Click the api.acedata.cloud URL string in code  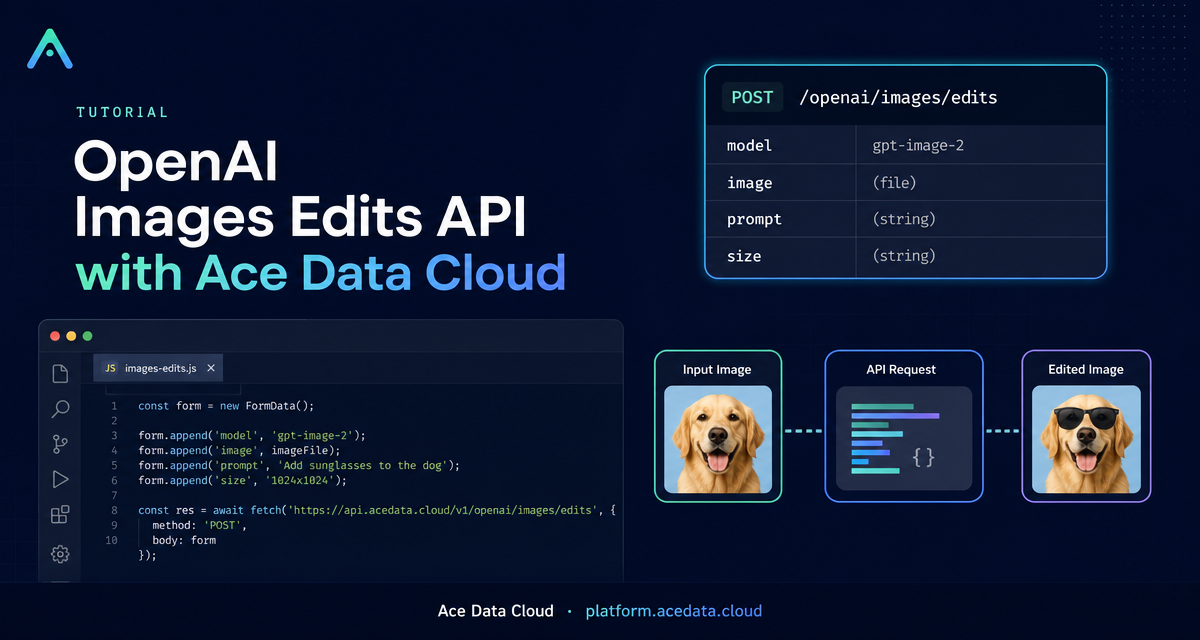(x=445, y=510)
